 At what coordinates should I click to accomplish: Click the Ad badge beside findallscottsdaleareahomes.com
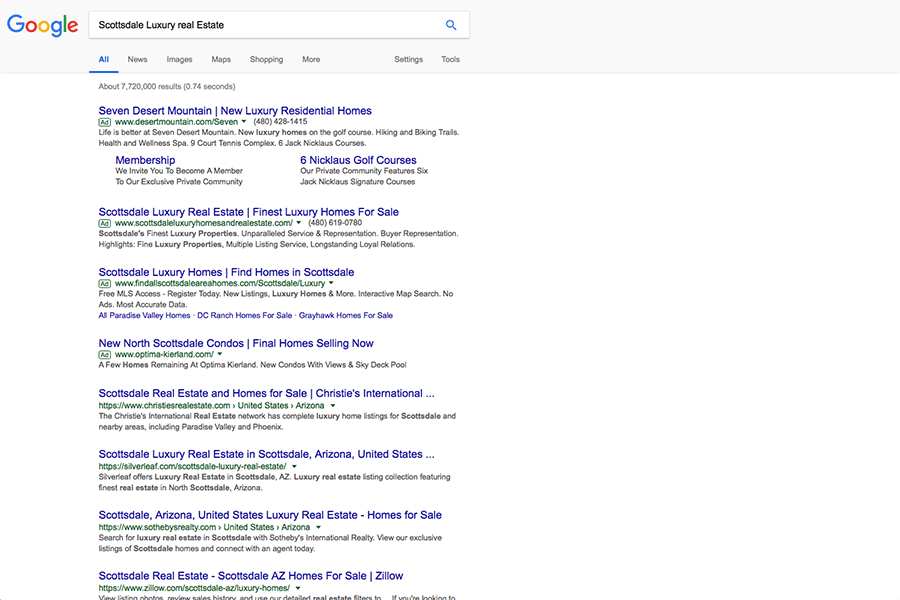point(104,284)
